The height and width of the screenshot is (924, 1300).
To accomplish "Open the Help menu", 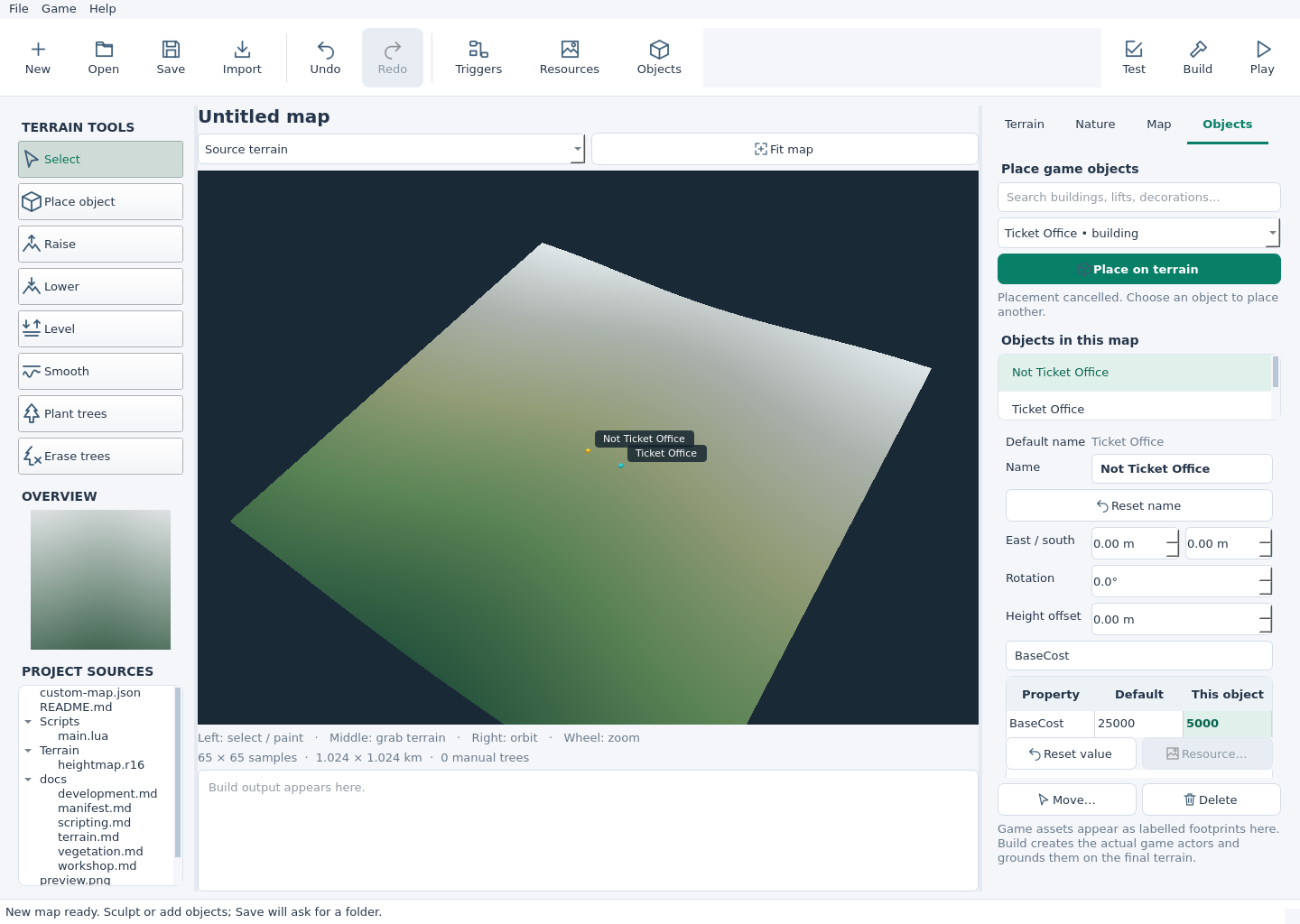I will (103, 9).
